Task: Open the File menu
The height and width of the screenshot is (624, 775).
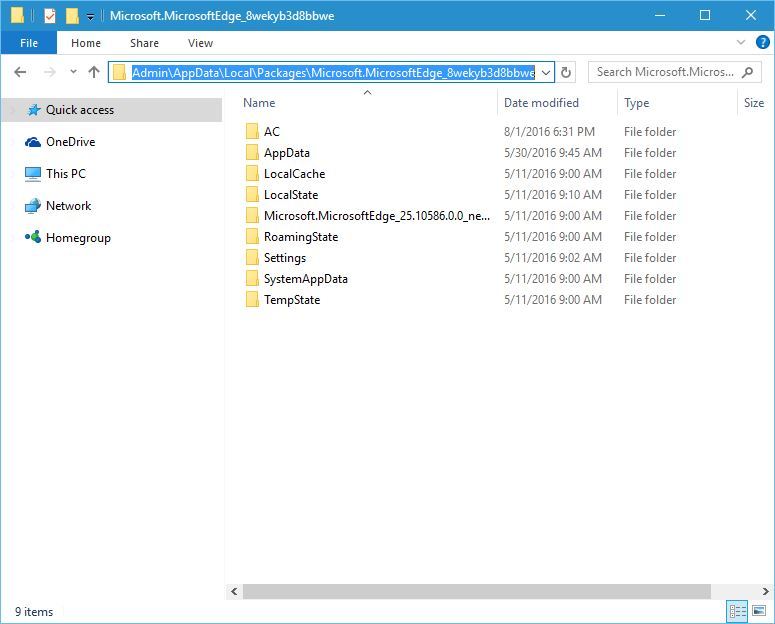Action: 29,43
